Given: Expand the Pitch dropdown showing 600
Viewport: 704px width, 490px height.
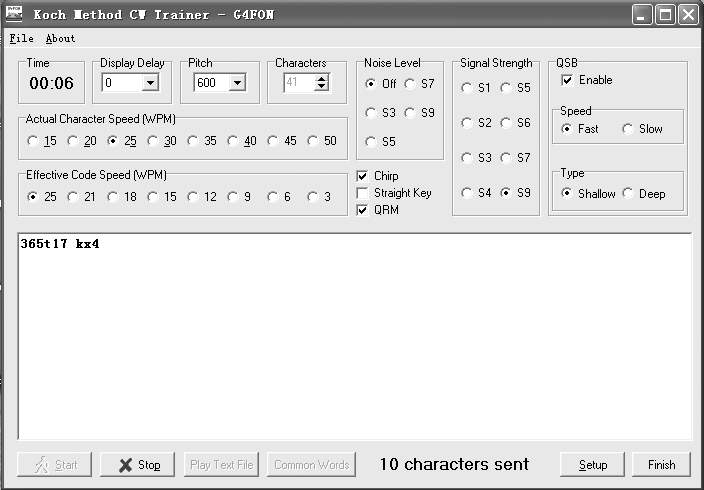Looking at the screenshot, I should pos(236,83).
